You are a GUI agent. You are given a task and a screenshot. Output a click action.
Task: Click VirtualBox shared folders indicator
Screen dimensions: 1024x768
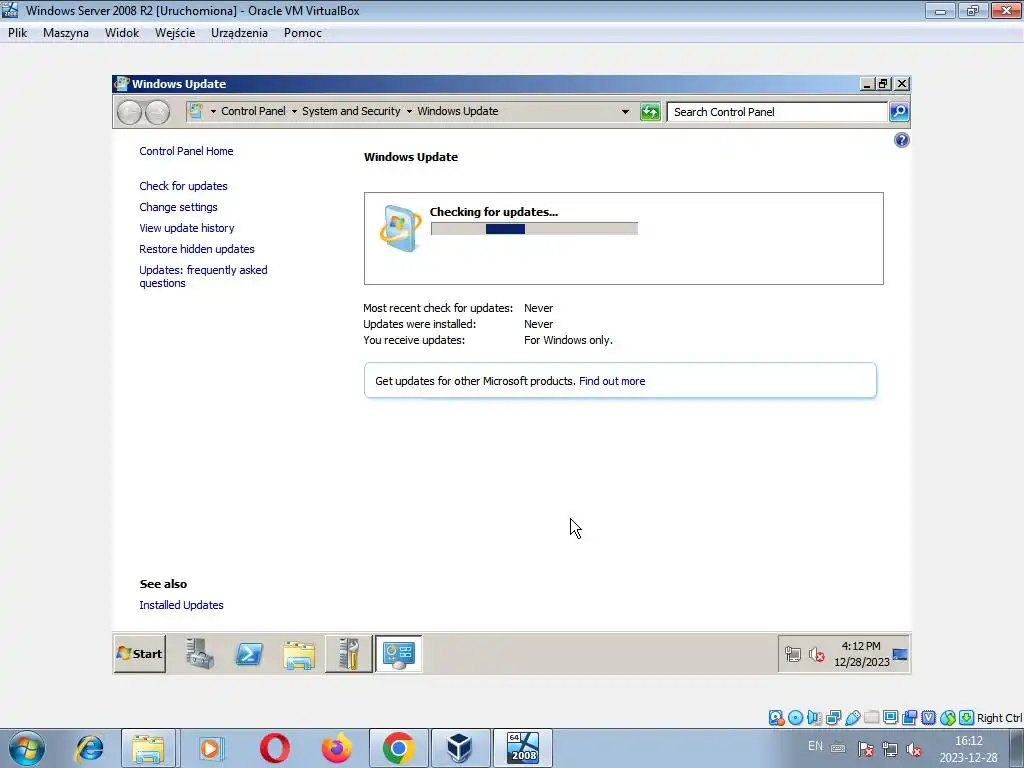871,718
